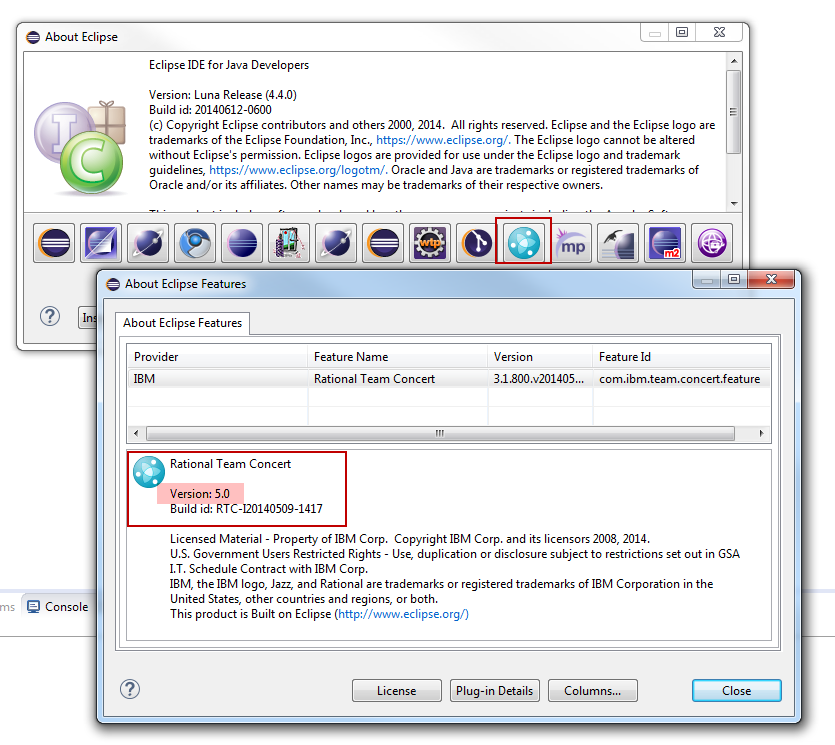This screenshot has width=835, height=745.
Task: Open the colorful building chart feature icon
Action: click(x=289, y=243)
